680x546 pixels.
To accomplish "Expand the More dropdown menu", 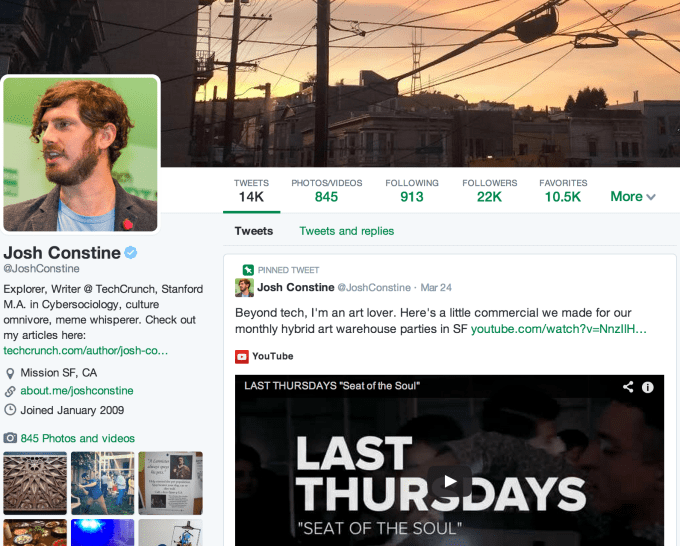I will [633, 196].
